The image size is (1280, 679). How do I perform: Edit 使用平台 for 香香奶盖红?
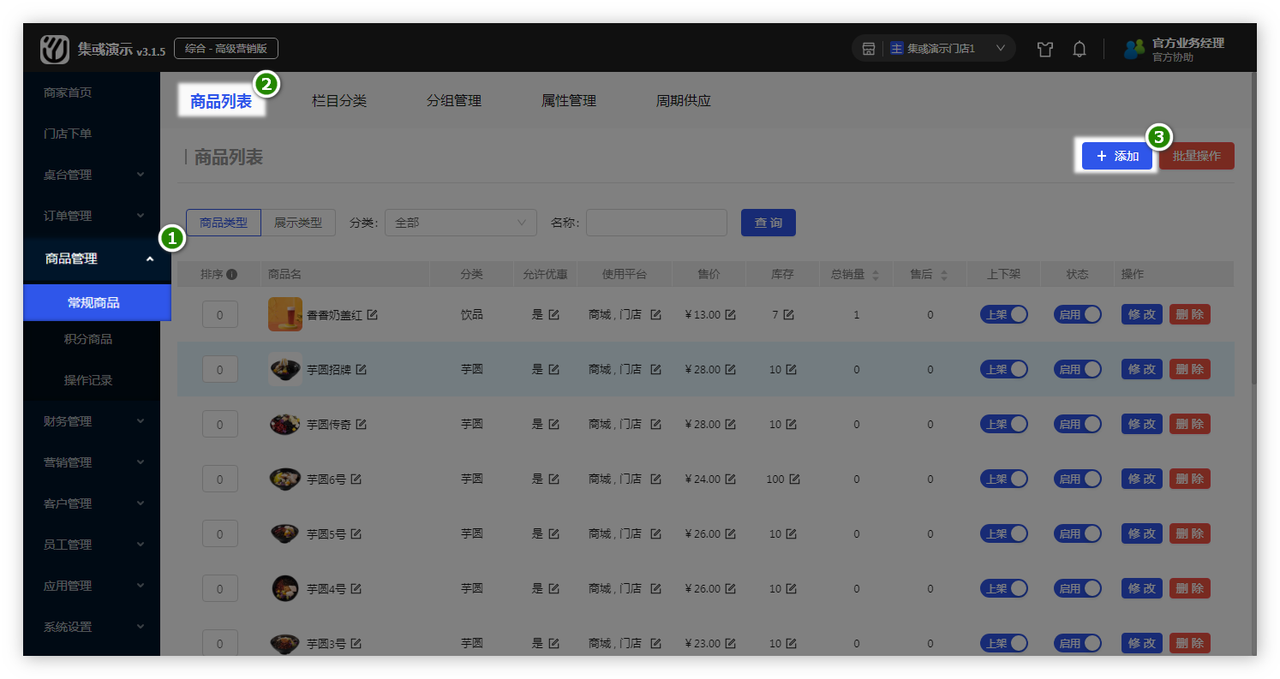[x=656, y=315]
